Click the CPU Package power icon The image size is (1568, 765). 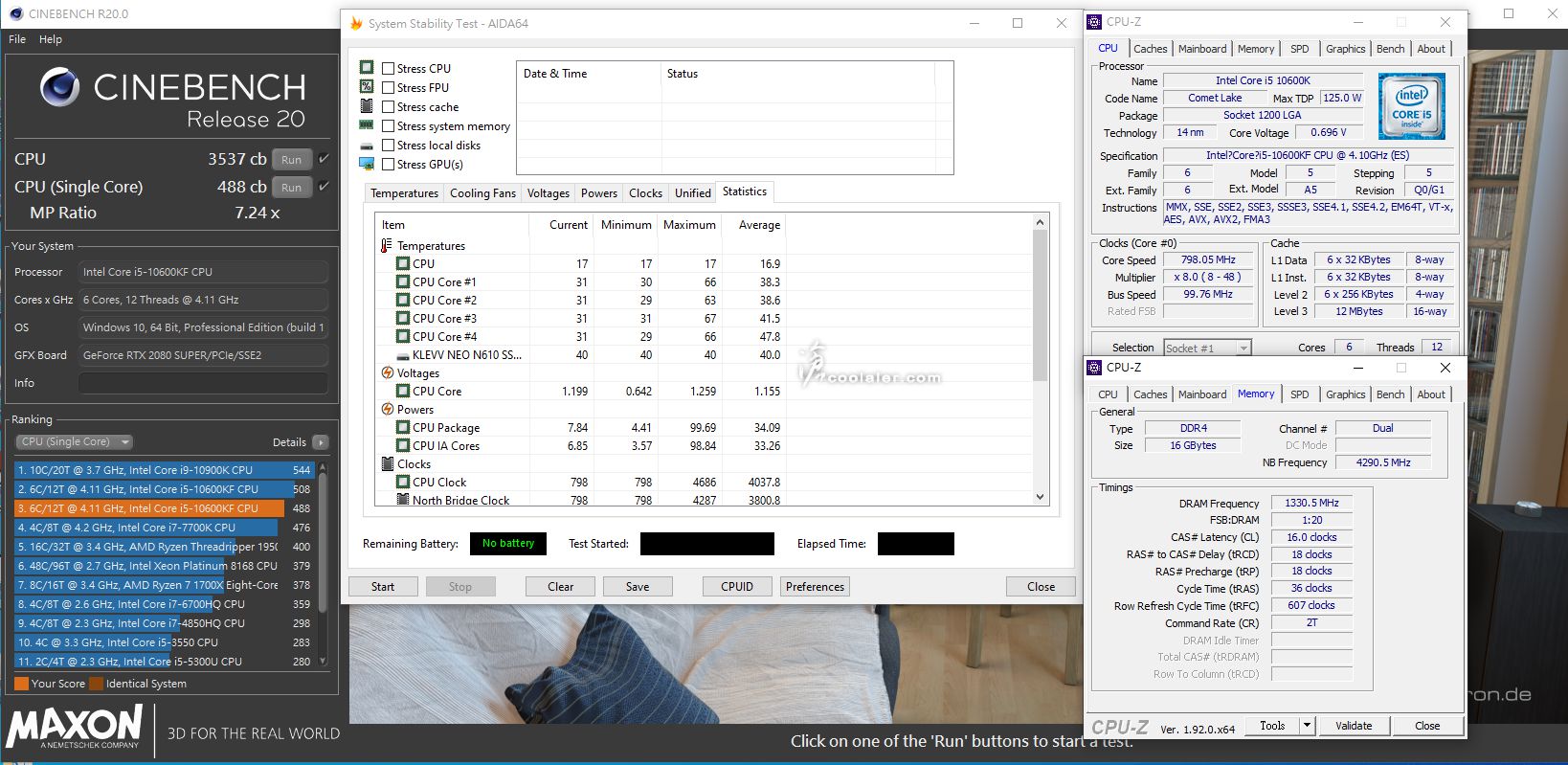(x=403, y=428)
